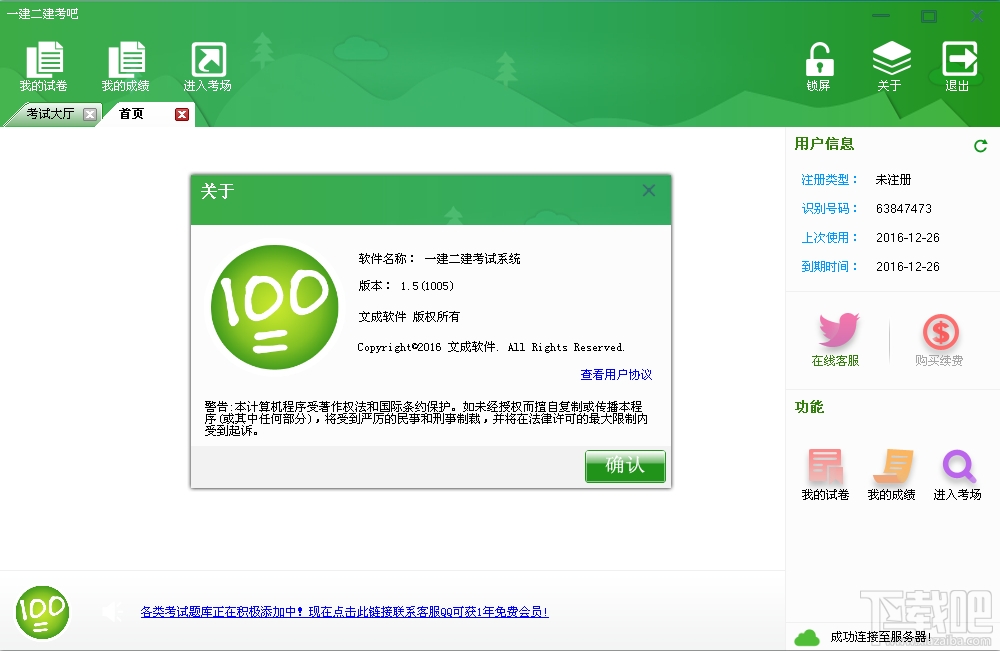Open the 查看用户协议 link
The height and width of the screenshot is (651, 1000).
(x=616, y=374)
